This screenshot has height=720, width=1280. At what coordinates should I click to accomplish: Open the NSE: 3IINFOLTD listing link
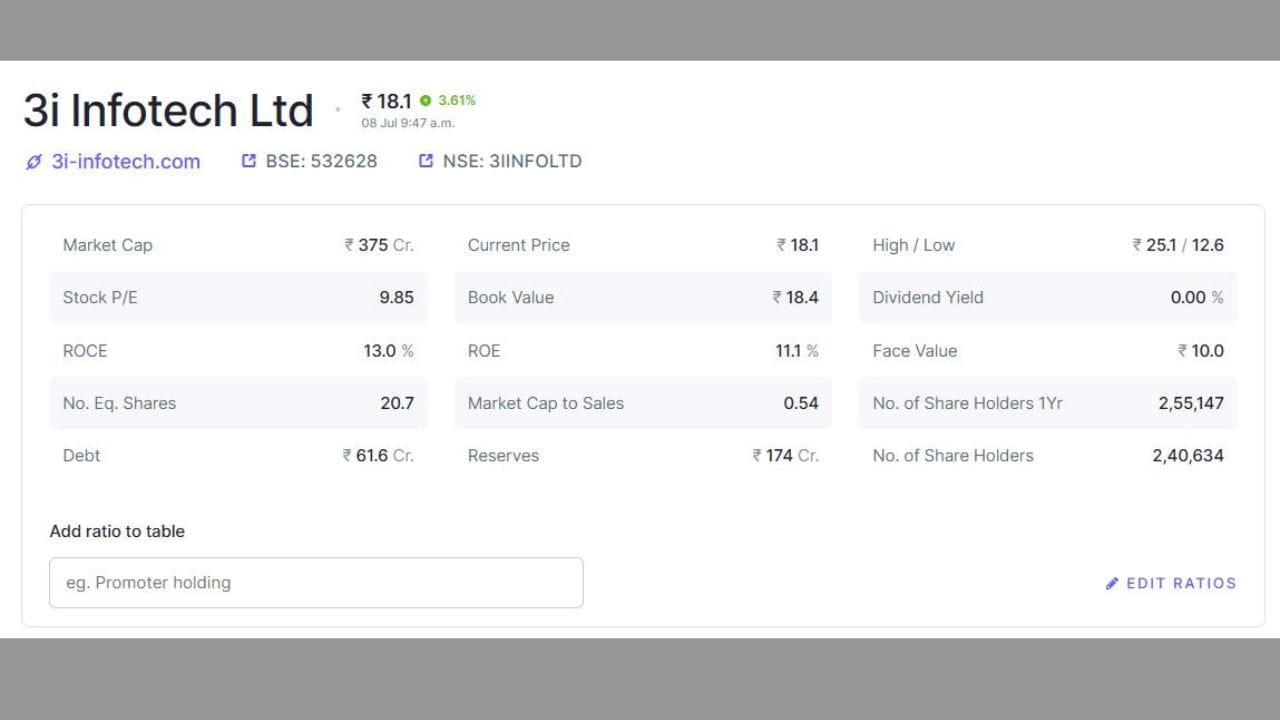pyautogui.click(x=512, y=161)
